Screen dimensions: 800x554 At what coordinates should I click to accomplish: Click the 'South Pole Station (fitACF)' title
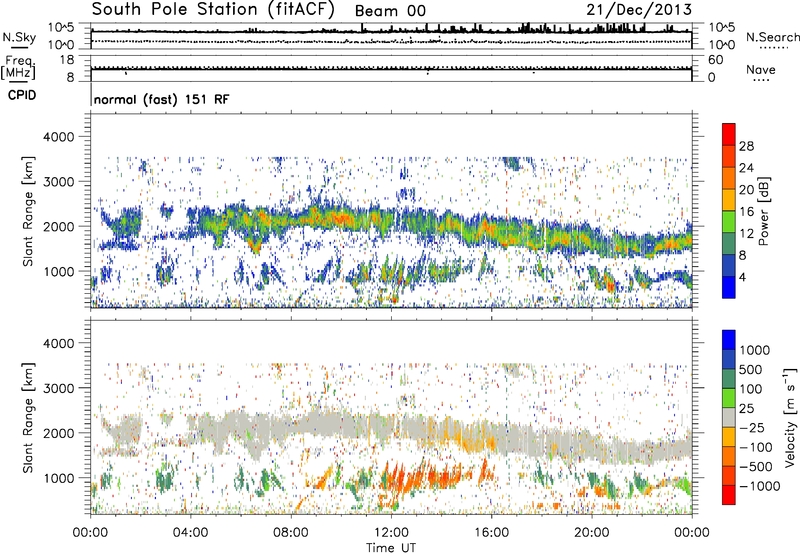pyautogui.click(x=213, y=9)
